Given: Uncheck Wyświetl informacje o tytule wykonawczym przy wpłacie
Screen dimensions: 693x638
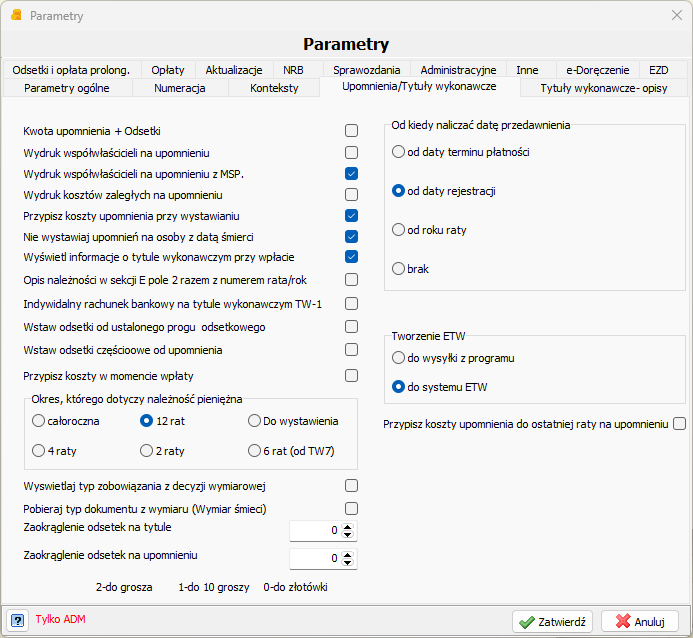Looking at the screenshot, I should 351,257.
